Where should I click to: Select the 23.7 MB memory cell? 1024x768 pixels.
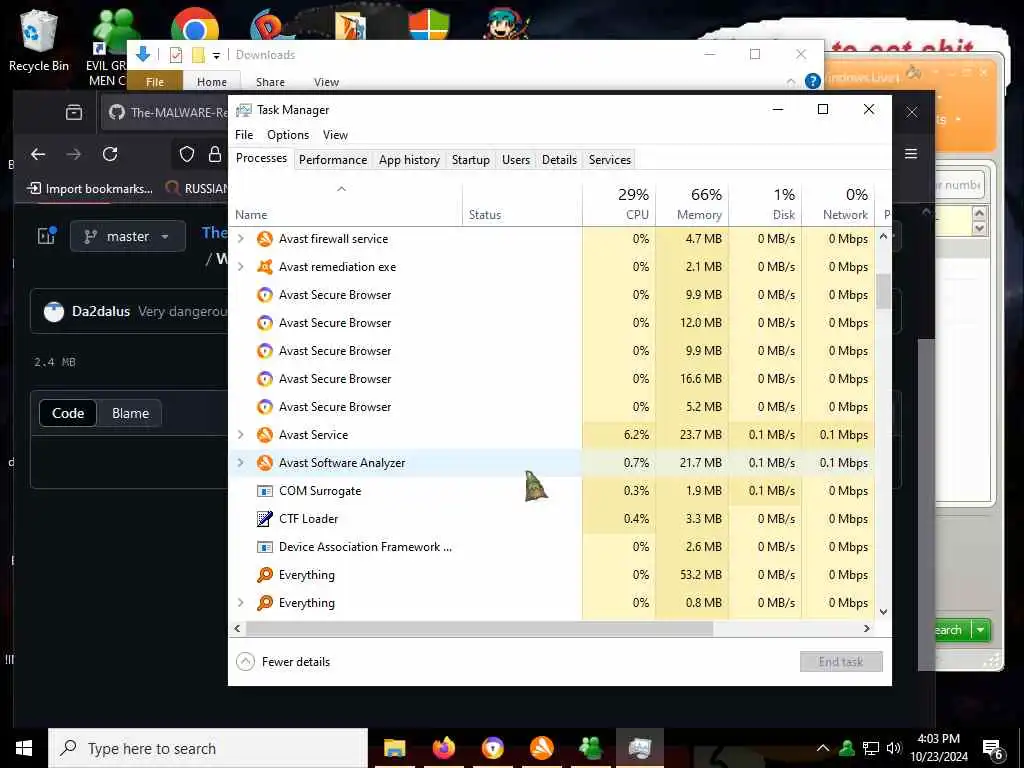coord(692,435)
